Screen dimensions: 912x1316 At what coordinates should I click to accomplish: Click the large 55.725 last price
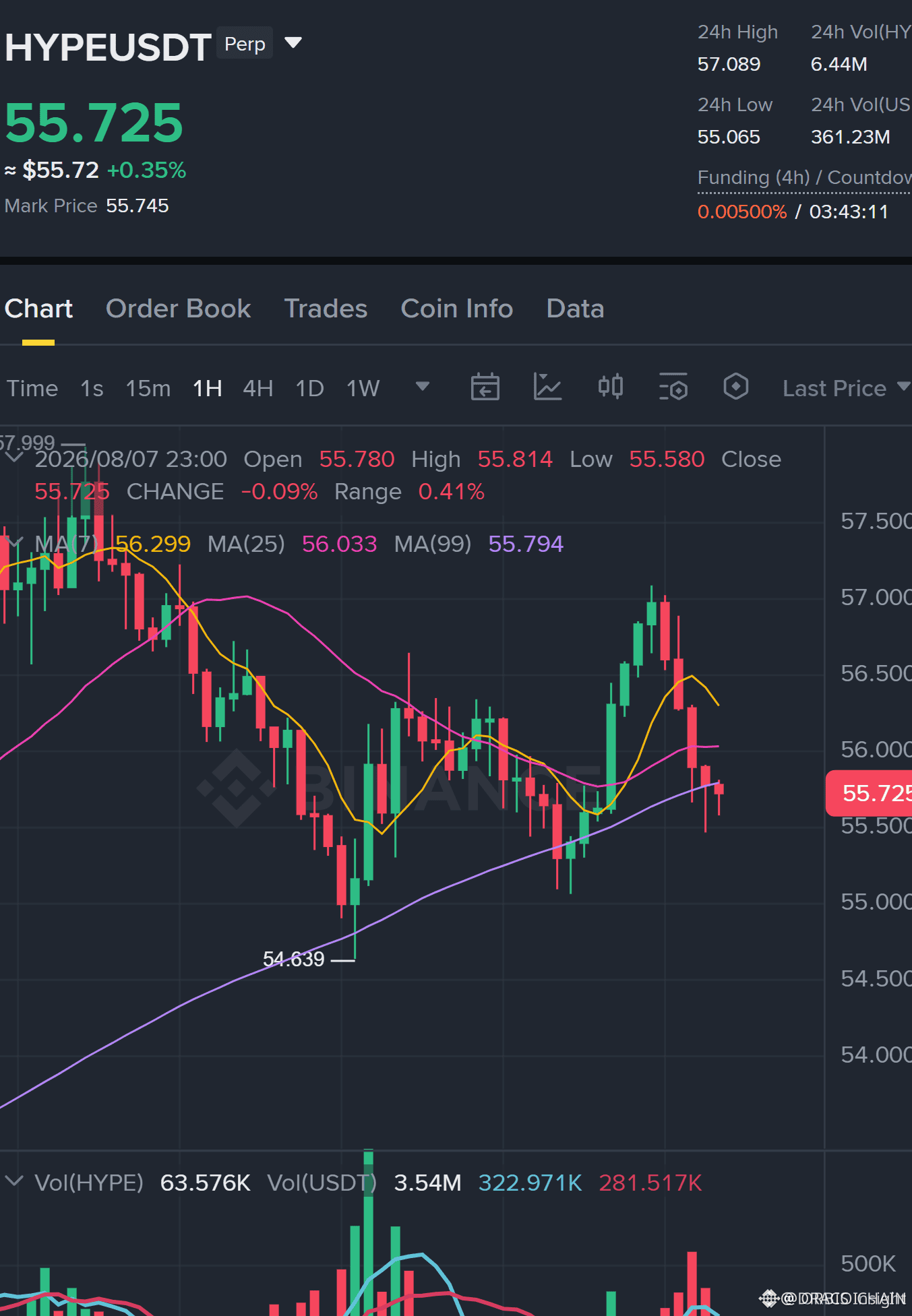point(94,123)
